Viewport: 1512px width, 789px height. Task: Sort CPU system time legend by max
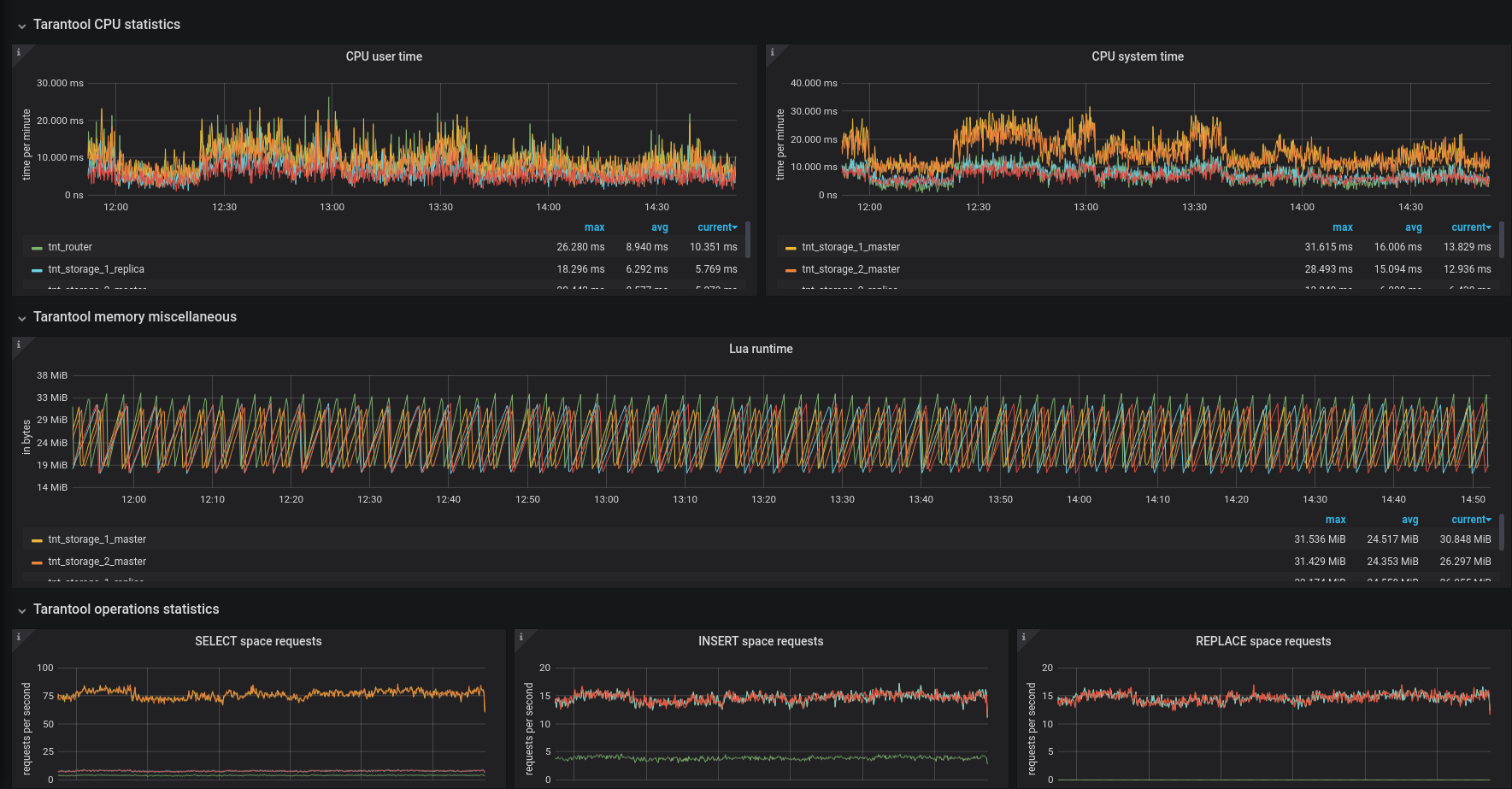[1343, 227]
